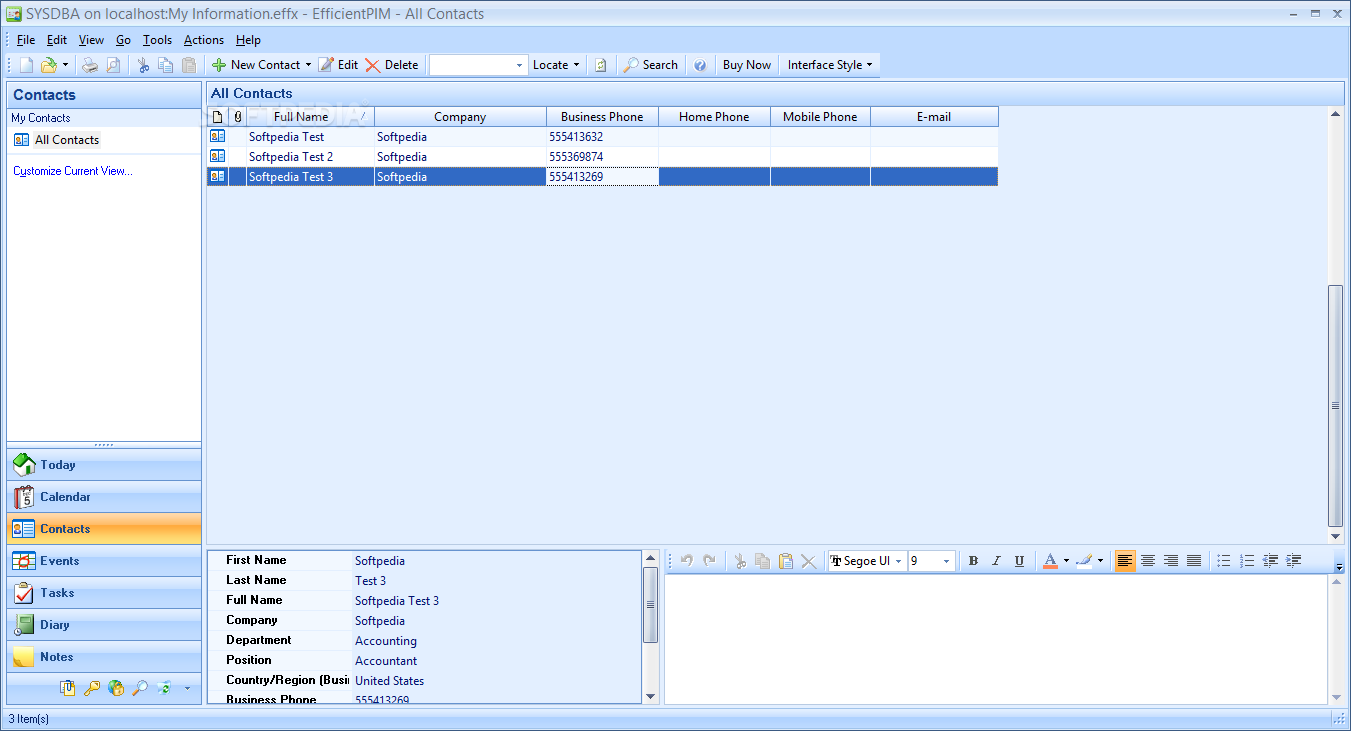
Task: Toggle Underline formatting
Action: point(1019,561)
